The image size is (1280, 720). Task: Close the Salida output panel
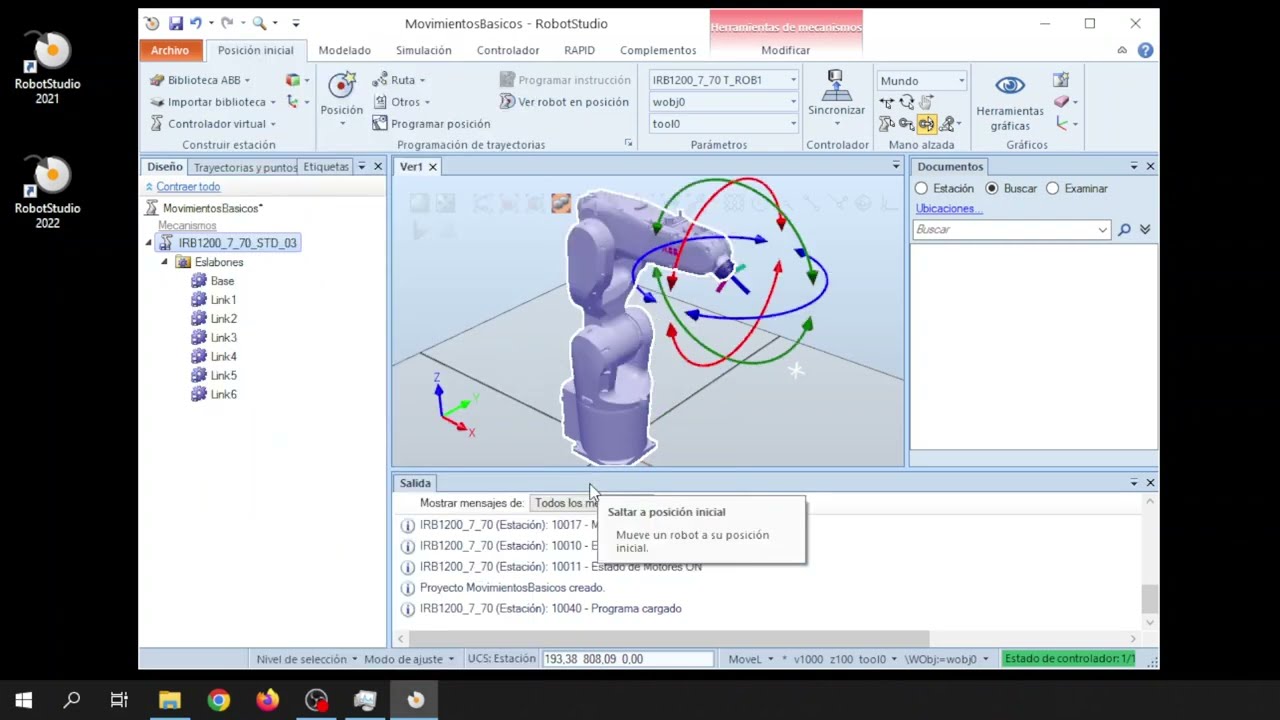1150,482
